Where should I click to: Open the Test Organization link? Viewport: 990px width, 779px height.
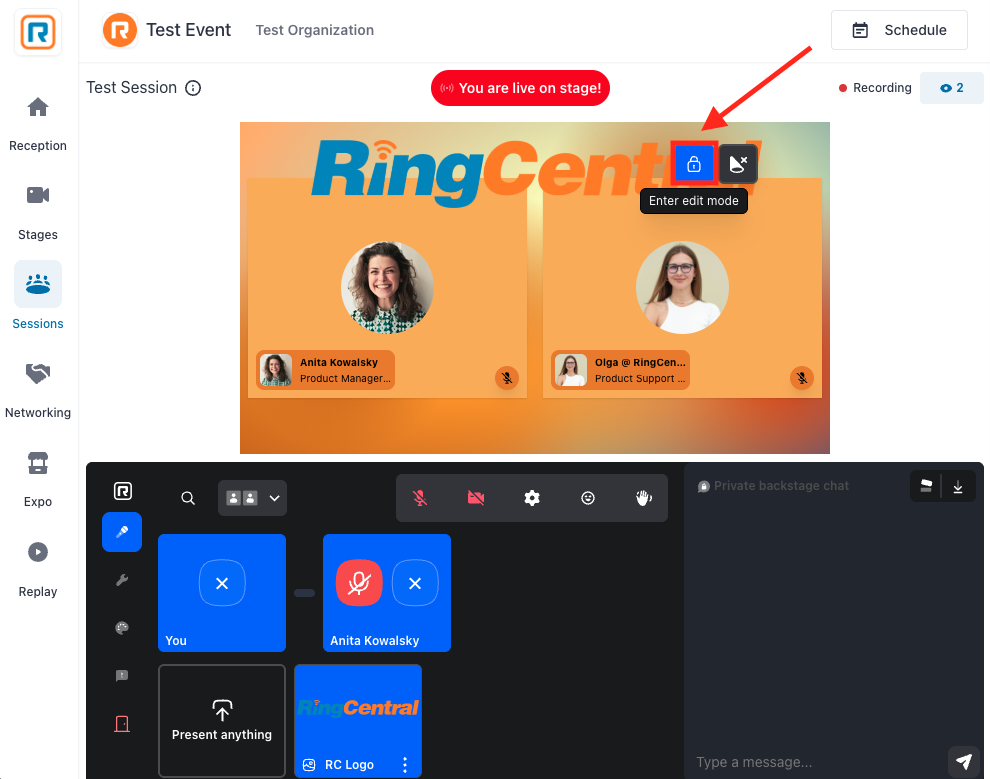pyautogui.click(x=314, y=30)
